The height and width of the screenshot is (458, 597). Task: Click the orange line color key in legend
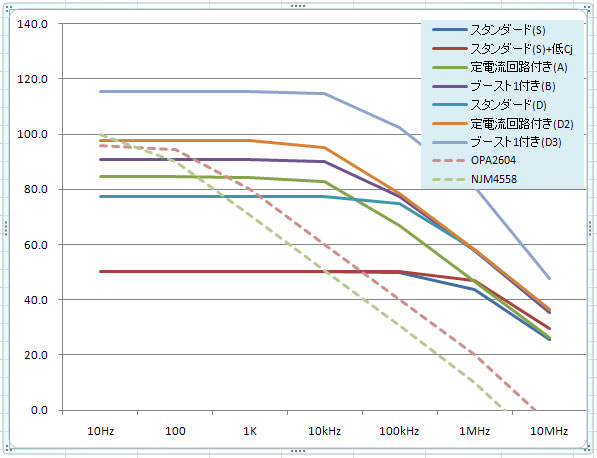[450, 123]
